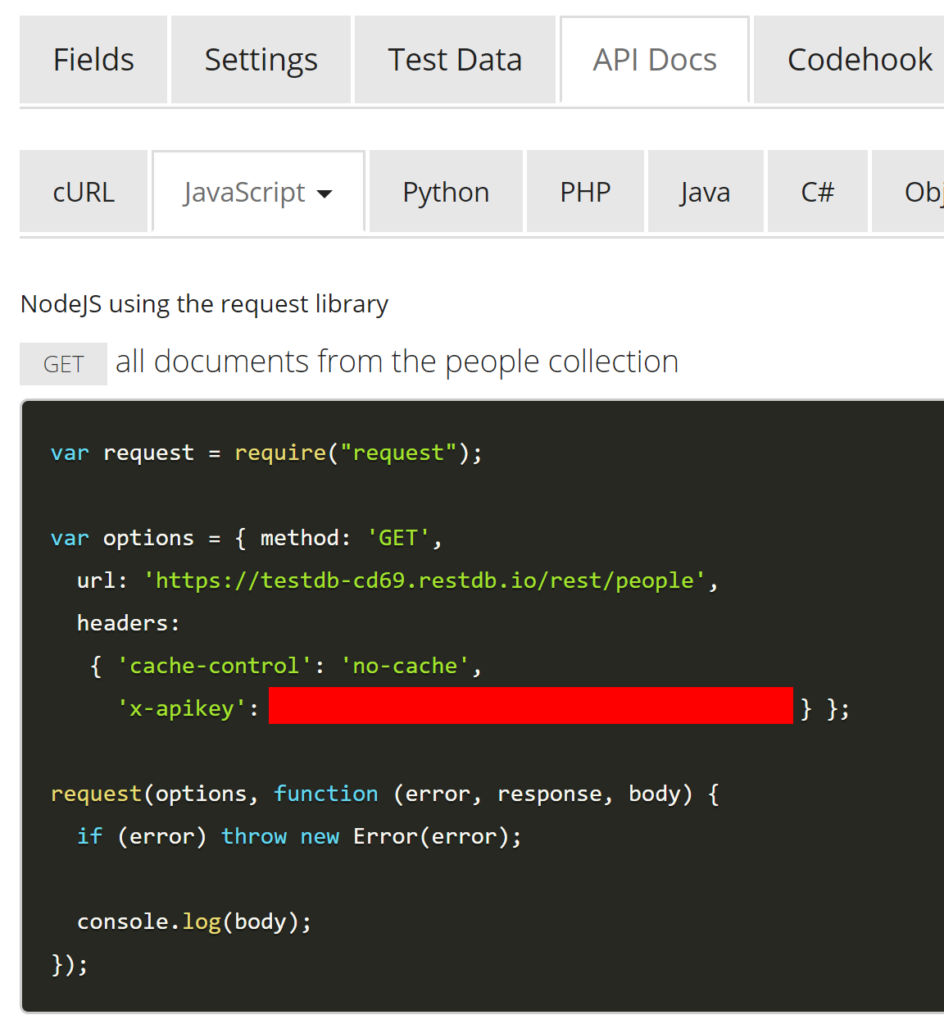
Task: Switch to the Test Data tab
Action: tap(455, 59)
